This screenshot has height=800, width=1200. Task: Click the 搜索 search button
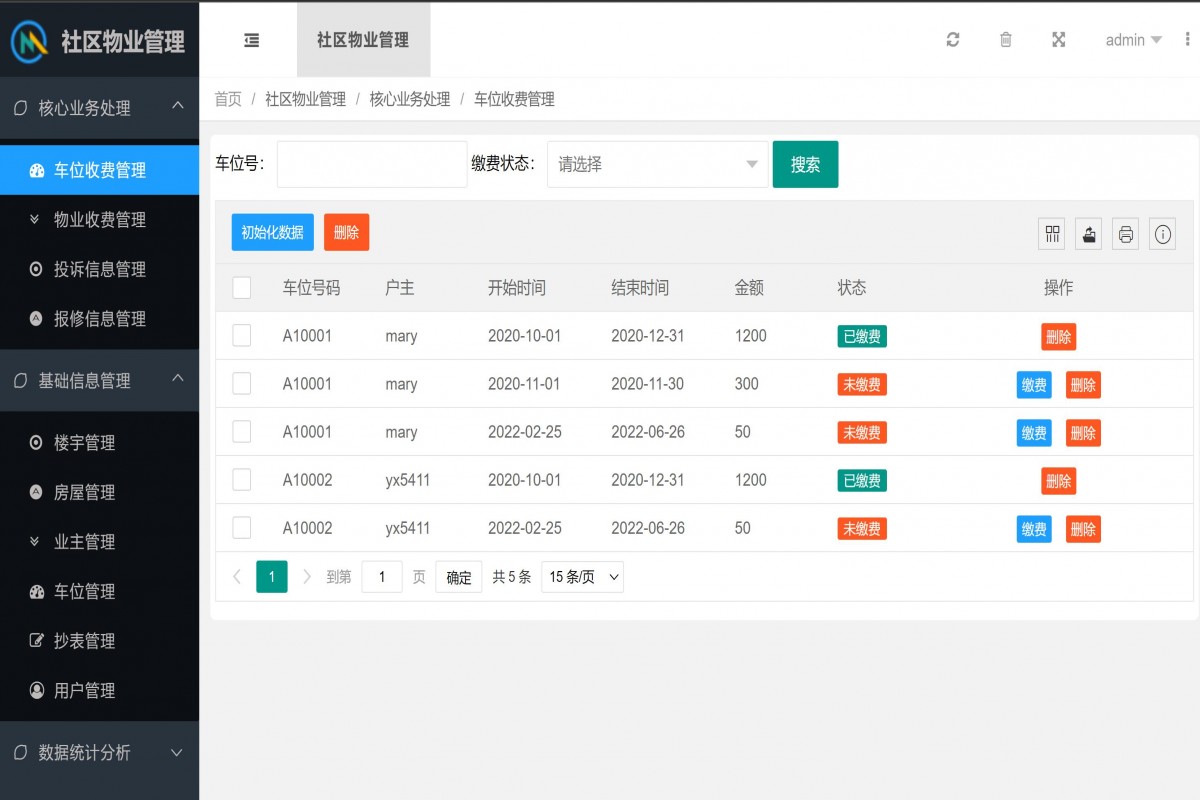(x=805, y=164)
